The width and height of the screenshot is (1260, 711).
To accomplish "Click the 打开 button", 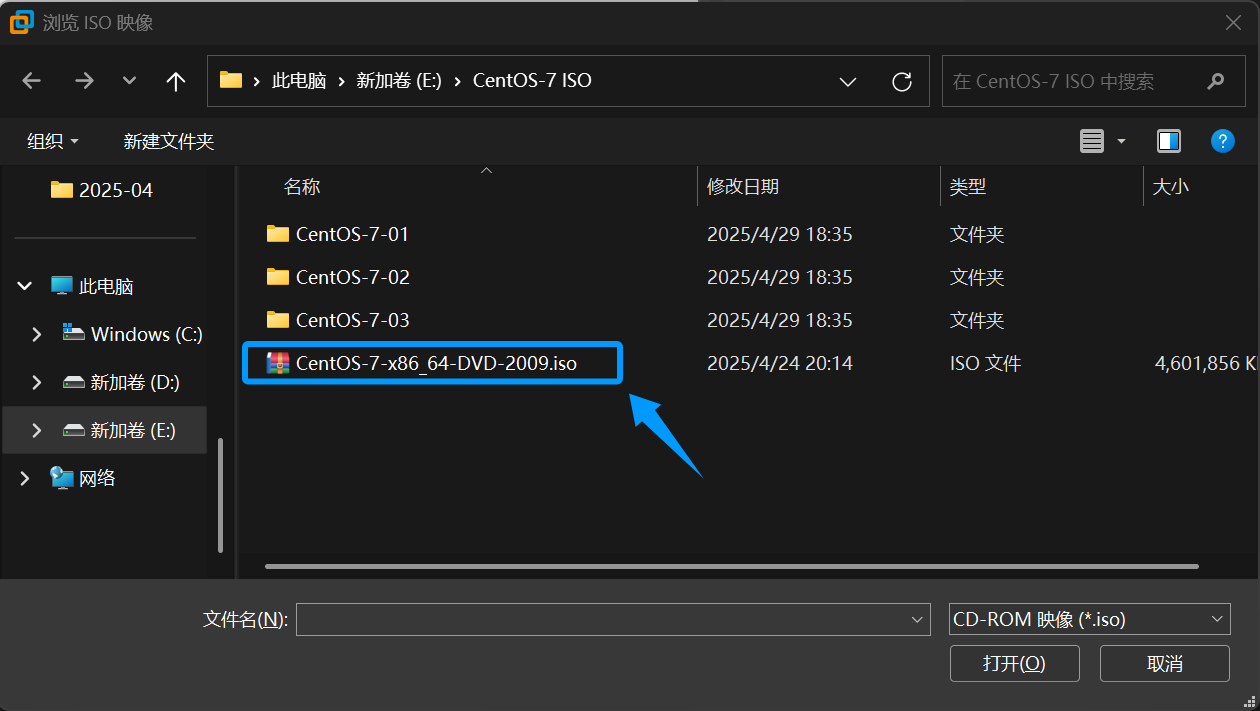I will pos(1014,664).
